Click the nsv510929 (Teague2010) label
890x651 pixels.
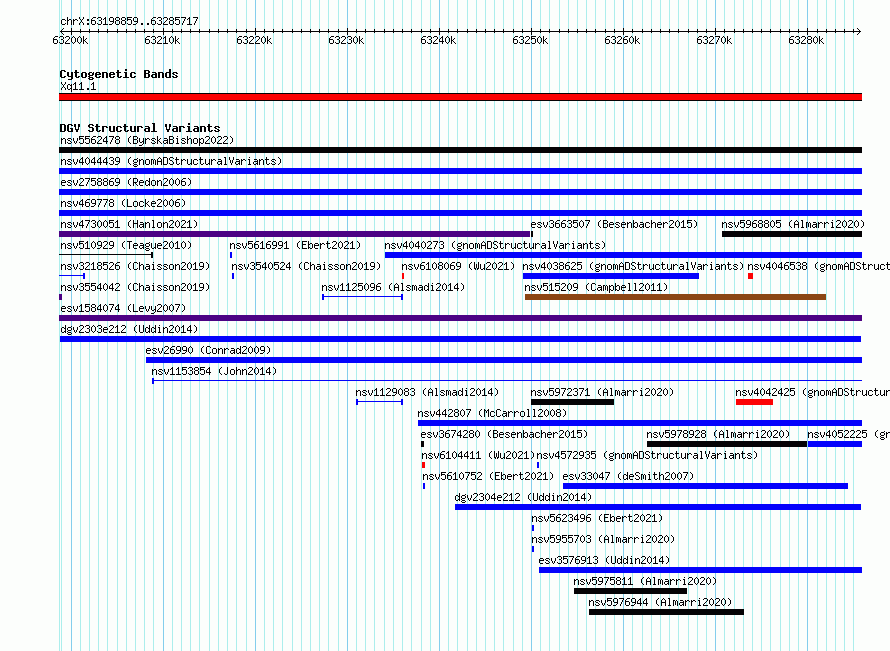(x=126, y=245)
